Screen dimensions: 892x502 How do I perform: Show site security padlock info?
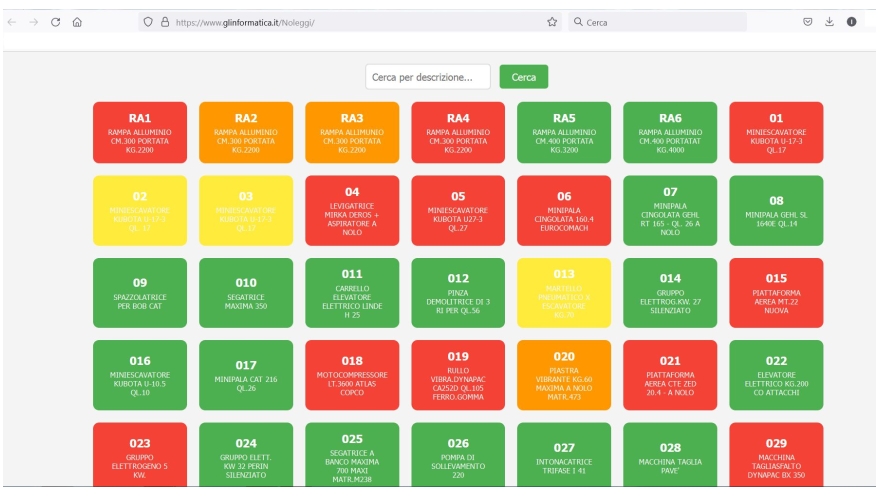pos(164,22)
